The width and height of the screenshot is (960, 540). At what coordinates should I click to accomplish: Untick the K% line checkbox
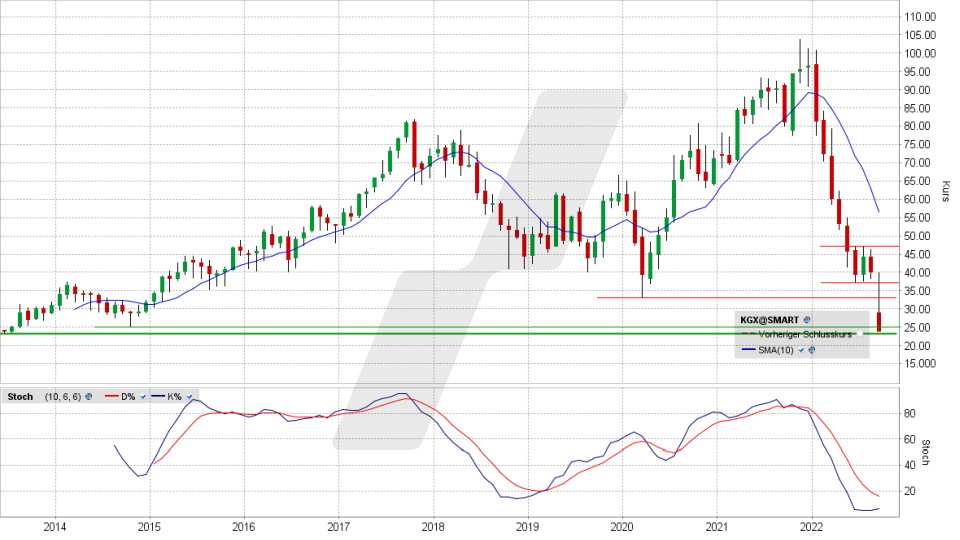click(x=190, y=397)
